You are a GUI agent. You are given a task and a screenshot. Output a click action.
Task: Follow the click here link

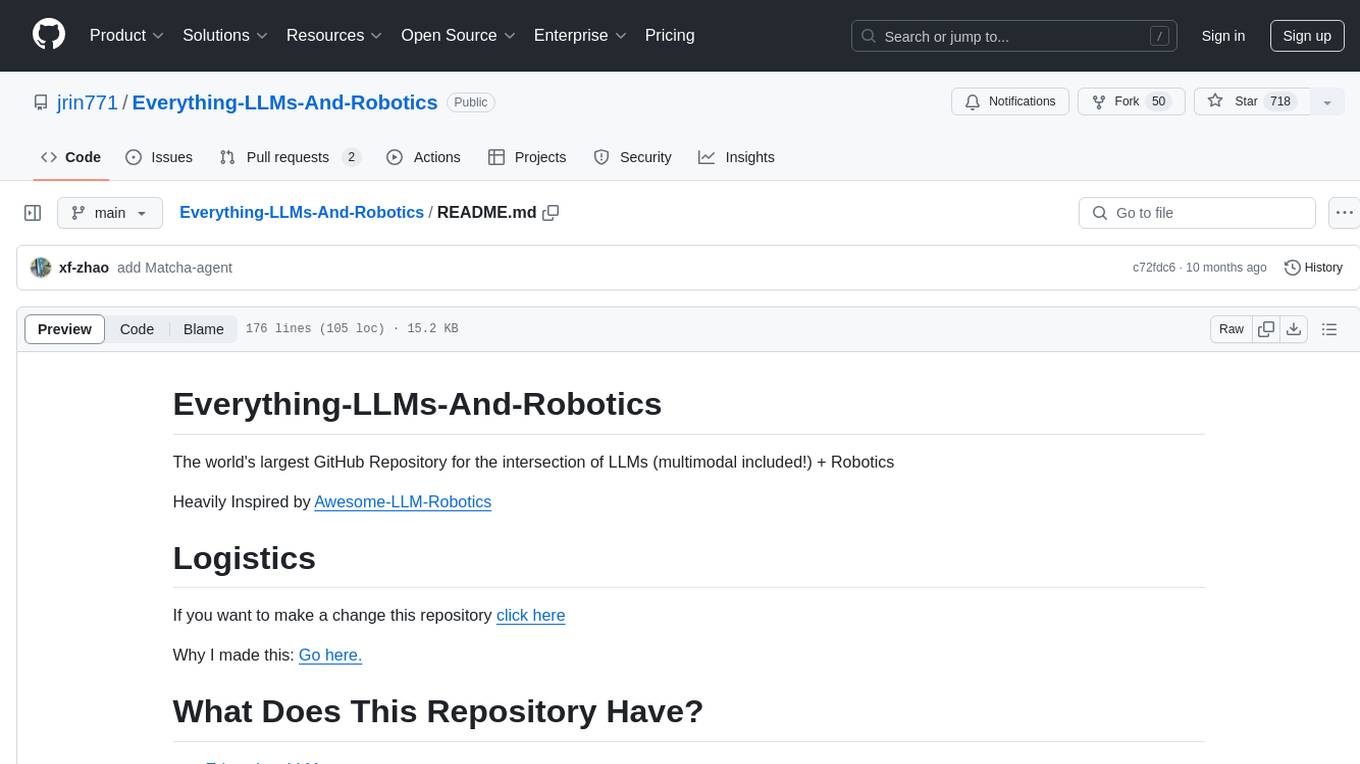(531, 615)
